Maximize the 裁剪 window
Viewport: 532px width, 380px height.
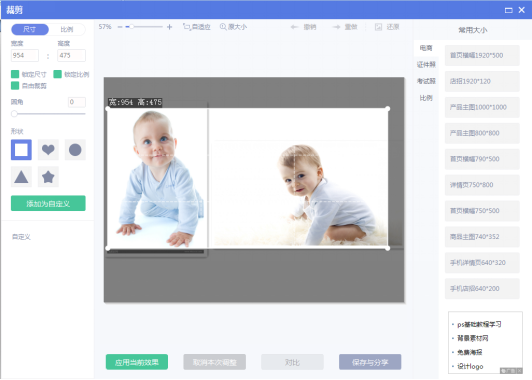click(509, 10)
